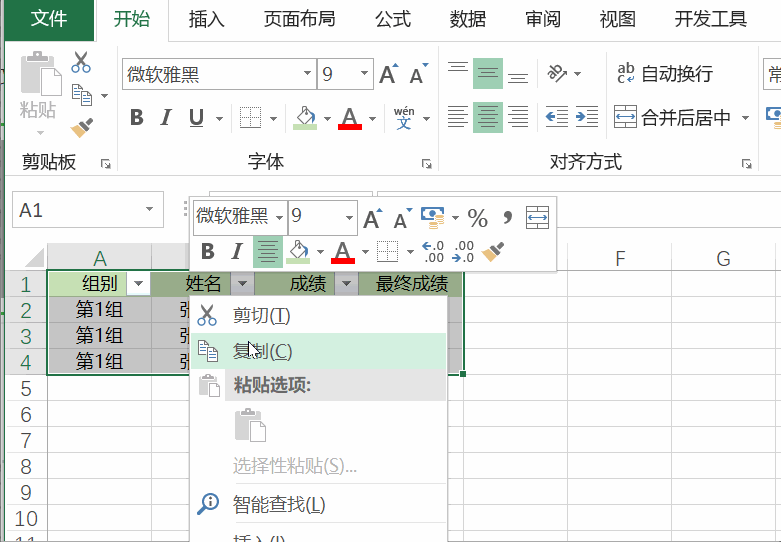781x542 pixels.
Task: Switch to the 页面布局 tab
Action: click(x=299, y=19)
